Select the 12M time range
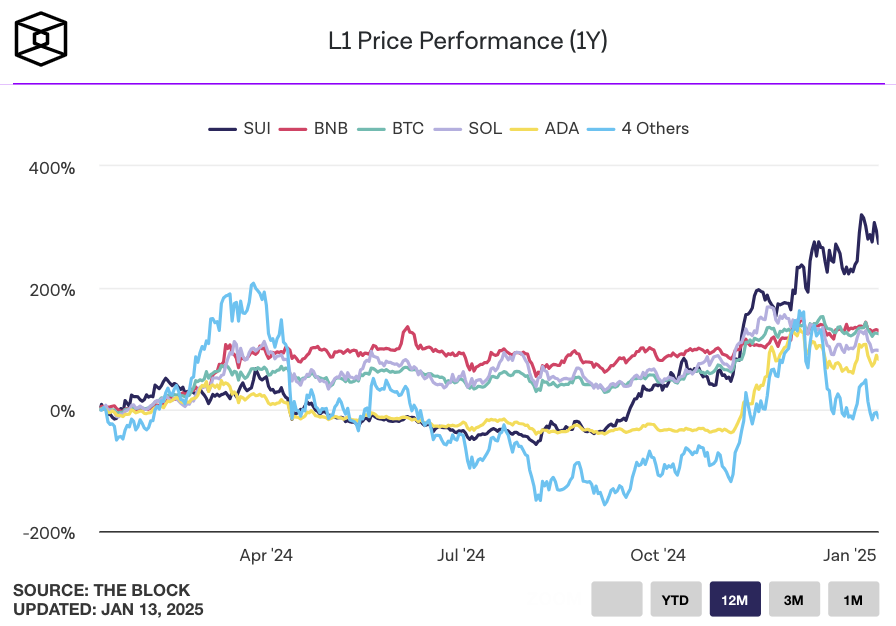The width and height of the screenshot is (896, 626). (x=735, y=600)
